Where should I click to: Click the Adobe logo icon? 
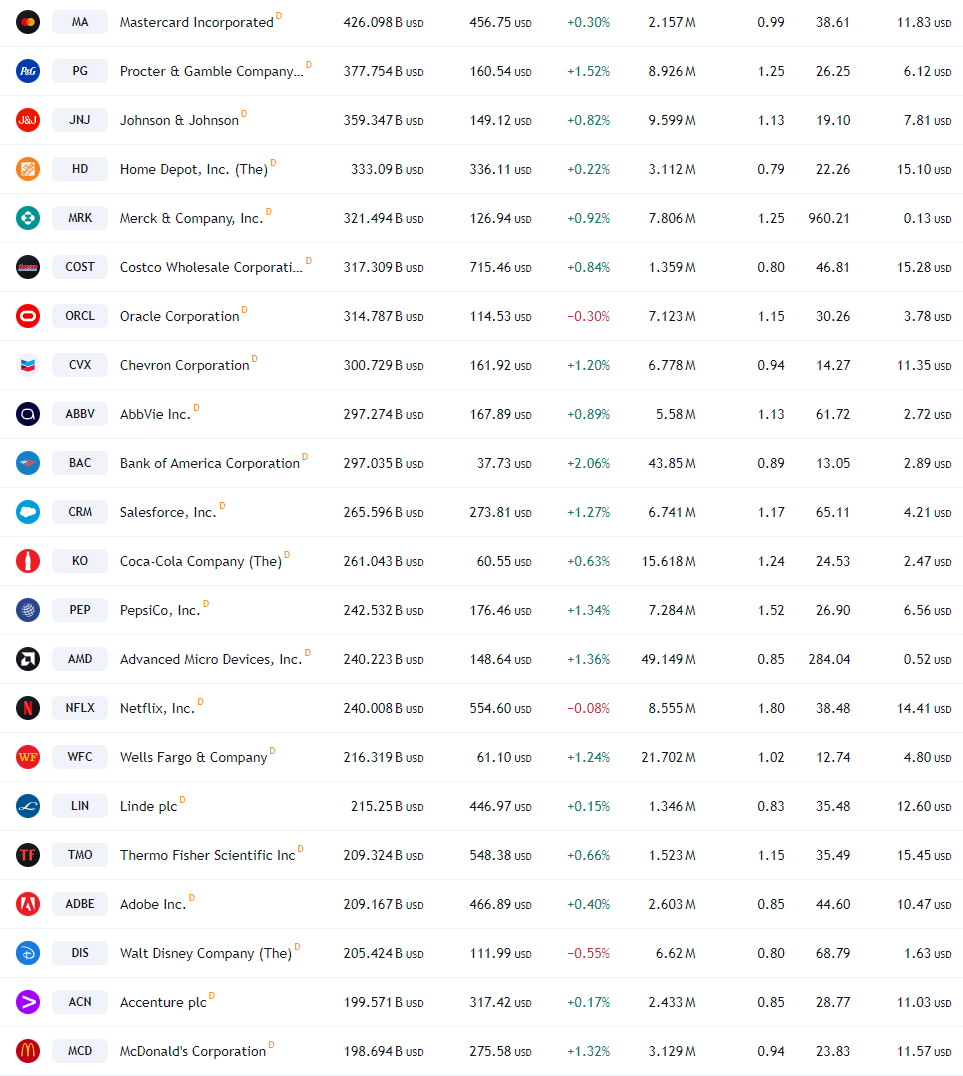coord(28,904)
